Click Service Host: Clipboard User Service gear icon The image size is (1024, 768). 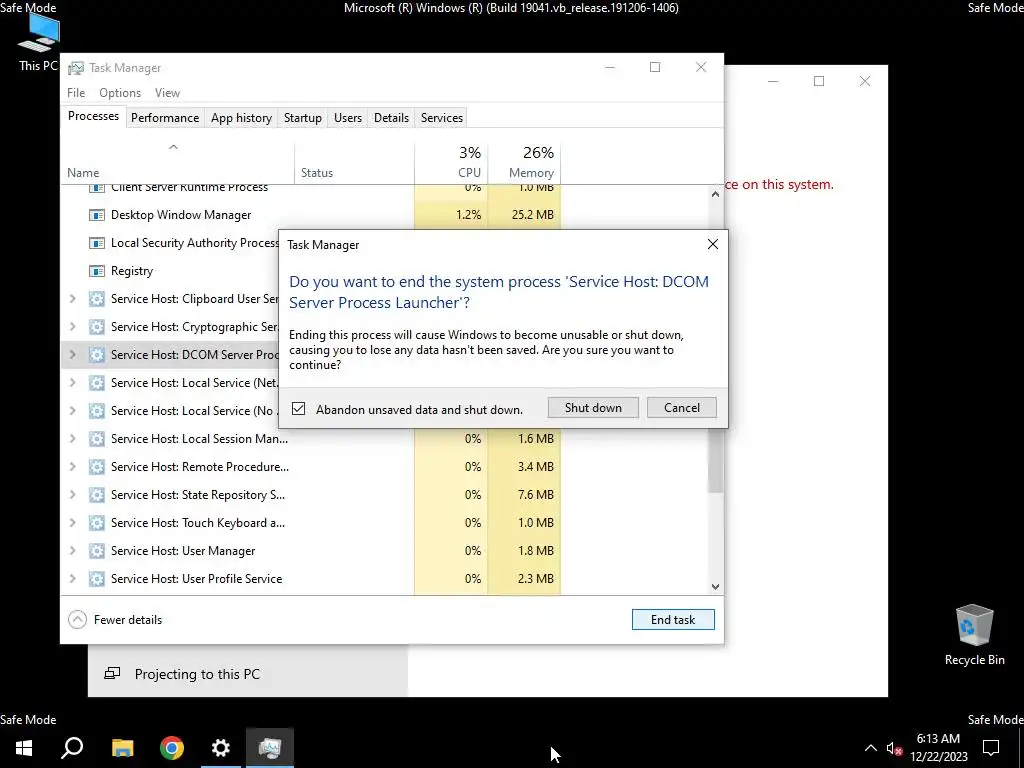coord(97,299)
